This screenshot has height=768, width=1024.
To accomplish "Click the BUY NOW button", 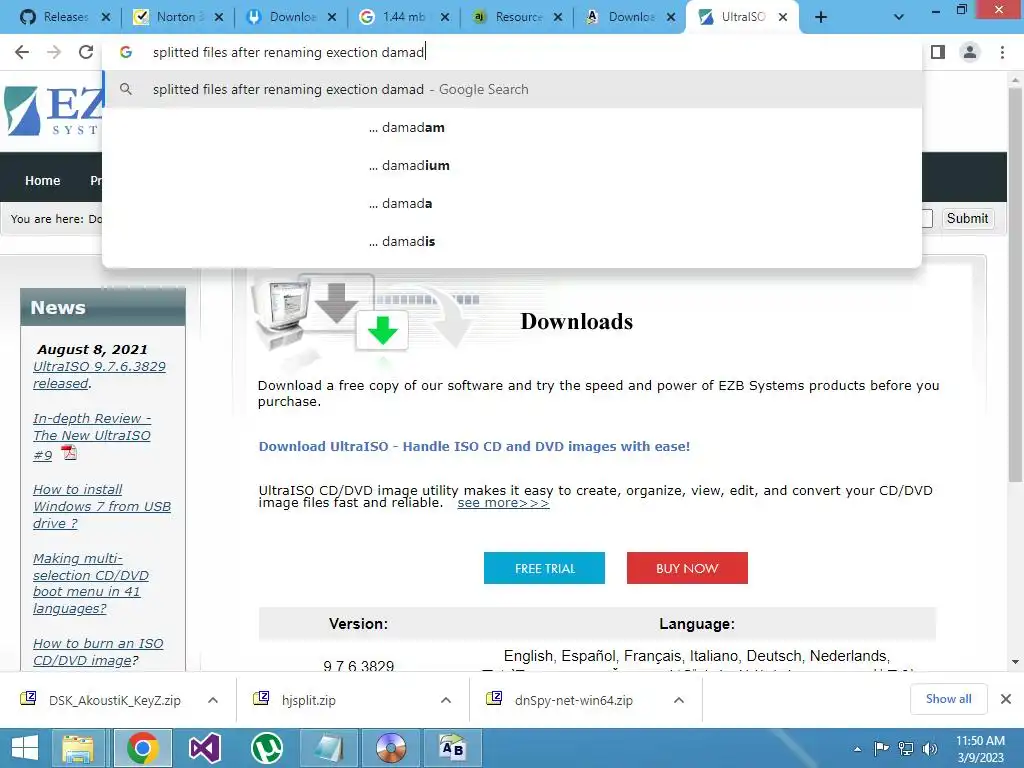I will click(x=687, y=568).
